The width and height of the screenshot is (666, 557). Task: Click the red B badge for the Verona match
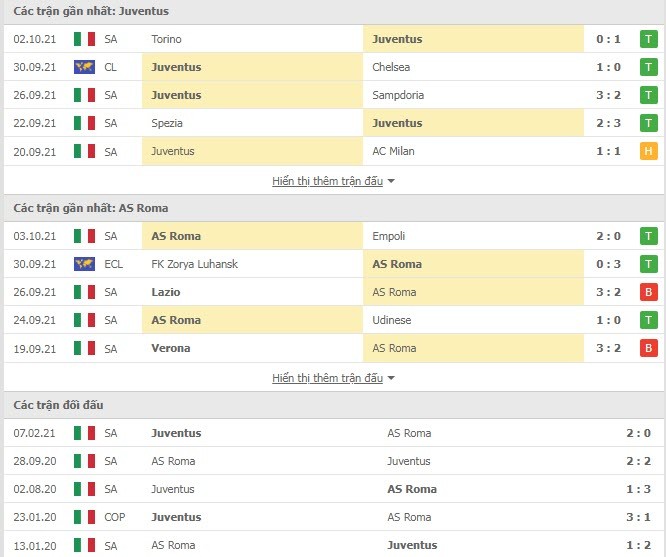[x=649, y=348]
